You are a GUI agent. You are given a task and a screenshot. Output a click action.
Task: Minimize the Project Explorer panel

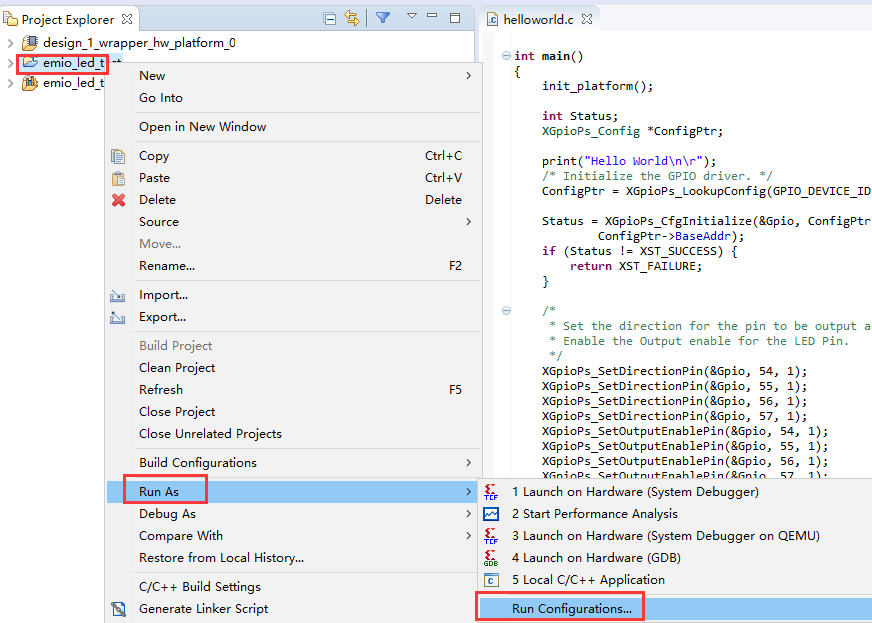click(x=432, y=16)
